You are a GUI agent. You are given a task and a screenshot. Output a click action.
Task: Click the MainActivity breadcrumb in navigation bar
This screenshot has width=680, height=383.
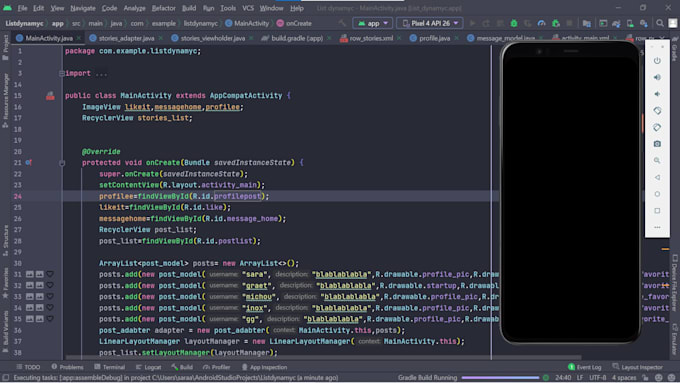(247, 23)
